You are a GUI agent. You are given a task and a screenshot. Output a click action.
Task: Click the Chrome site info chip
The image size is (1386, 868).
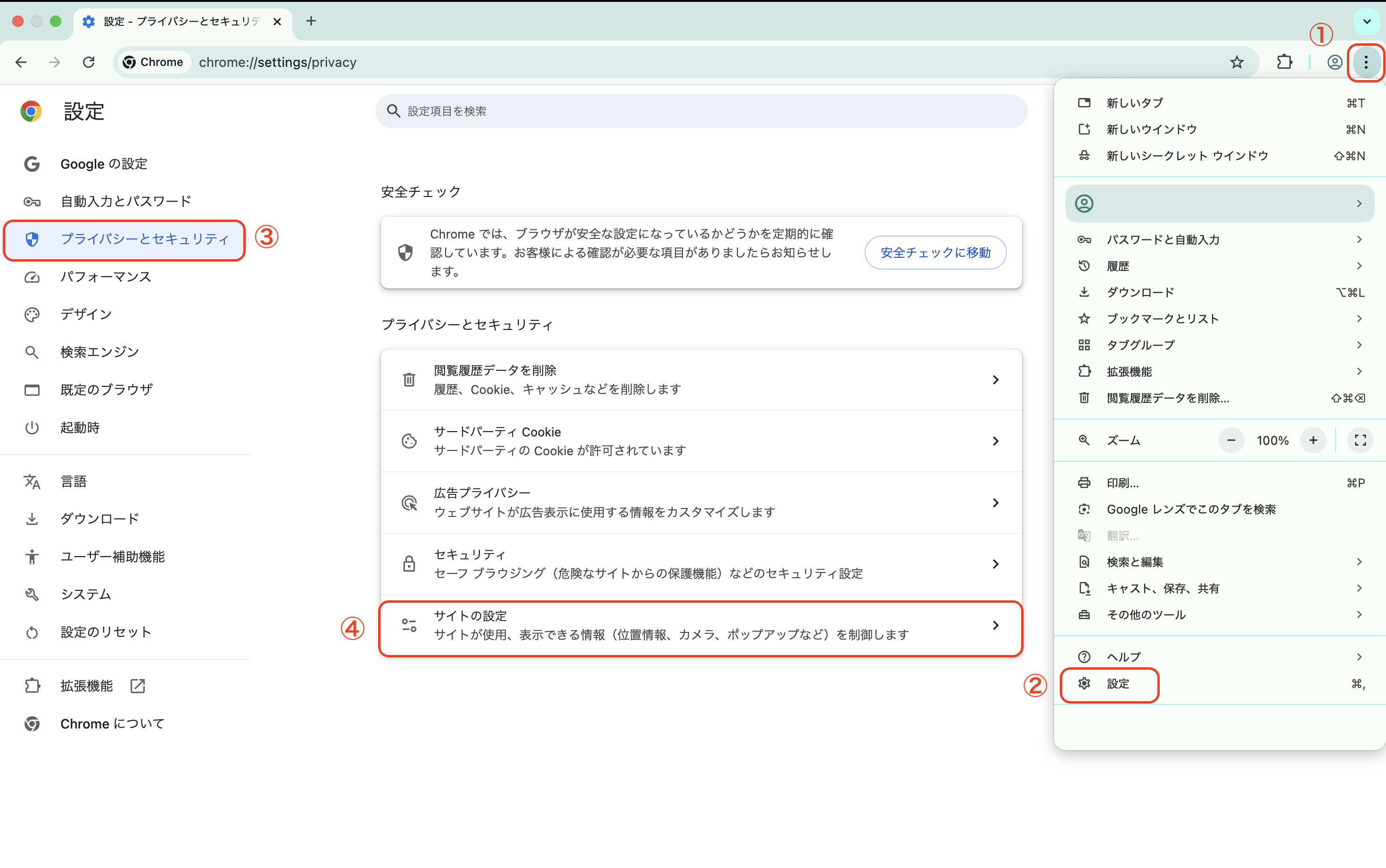point(153,62)
